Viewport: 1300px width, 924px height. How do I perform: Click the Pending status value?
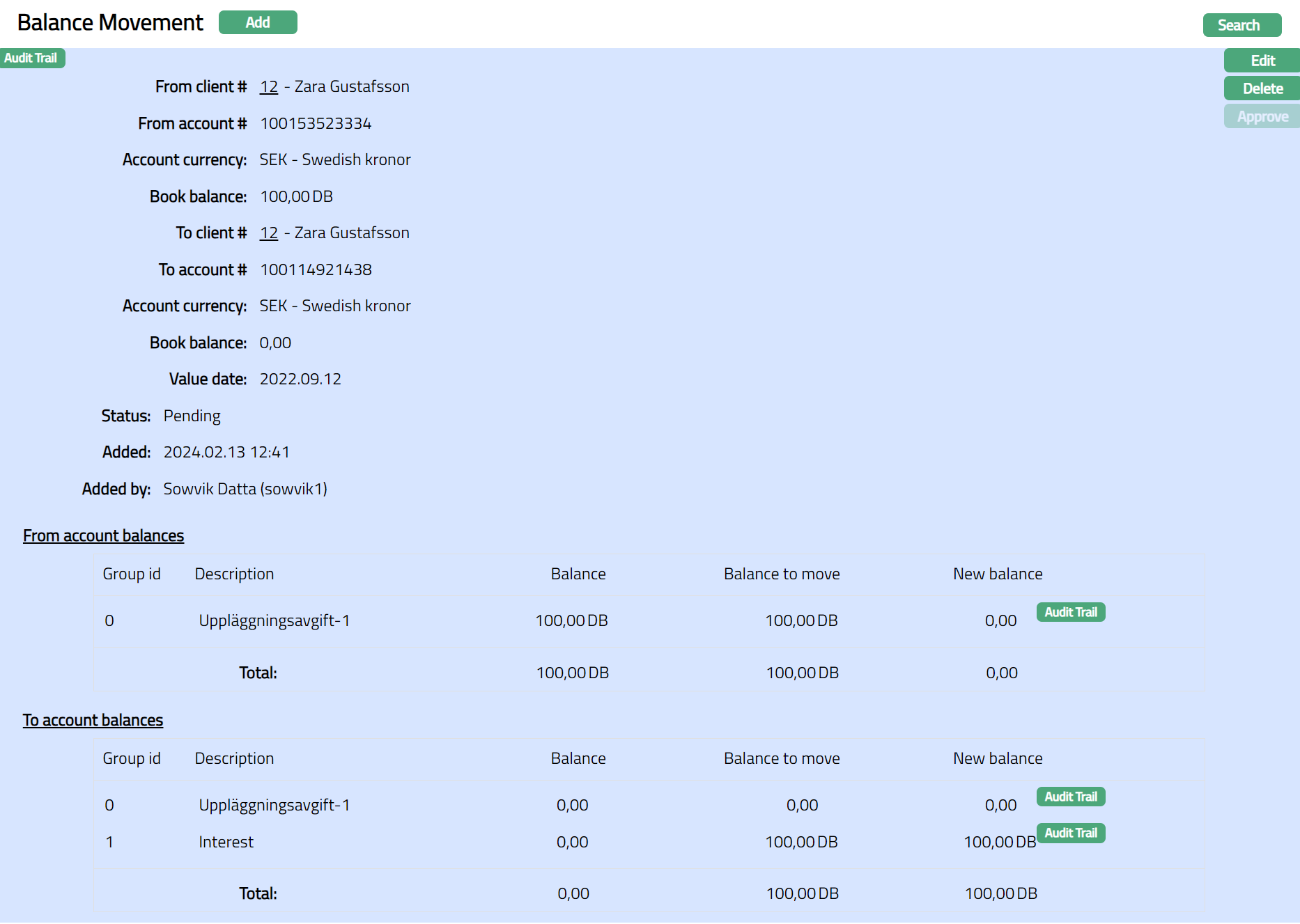192,416
